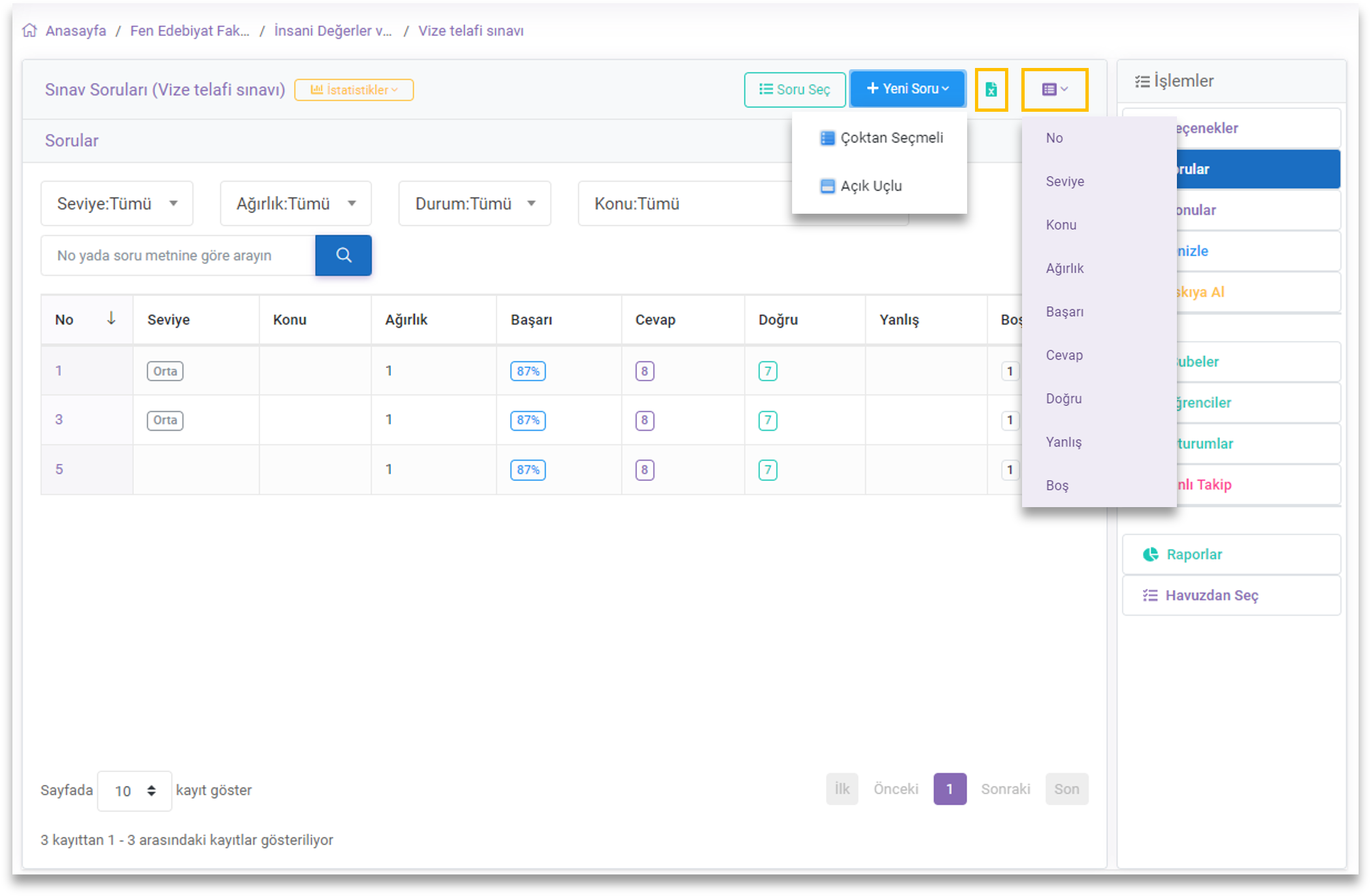Expand the Ağırlık:Tümü dropdown

[295, 204]
